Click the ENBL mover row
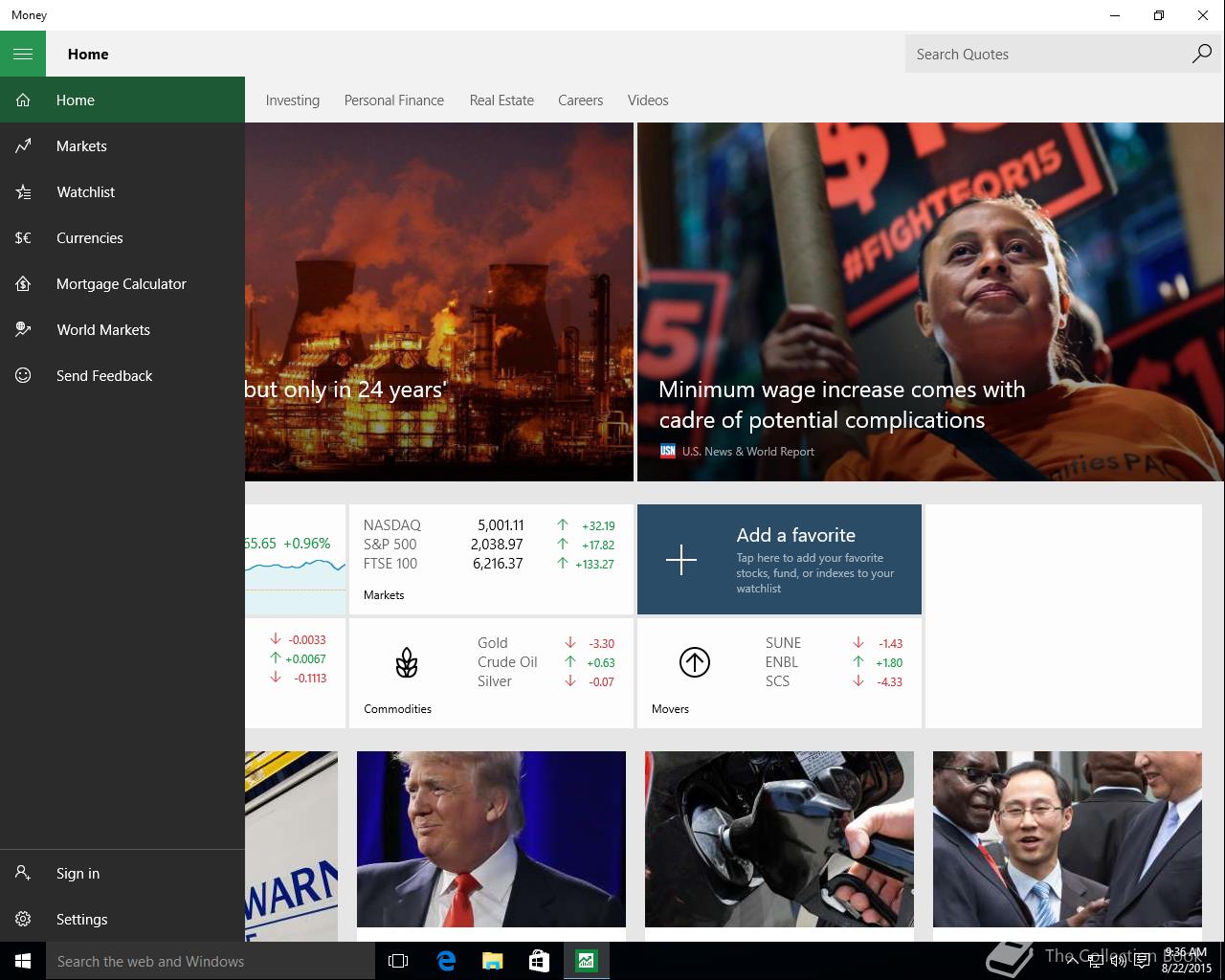Viewport: 1225px width, 980px height. click(x=834, y=661)
